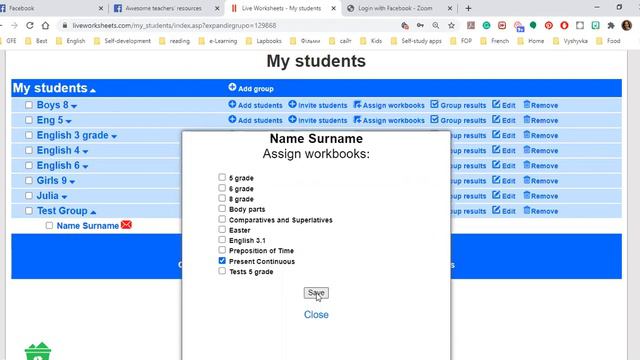
Task: Check the 6 grade workbook box
Action: pyautogui.click(x=222, y=188)
